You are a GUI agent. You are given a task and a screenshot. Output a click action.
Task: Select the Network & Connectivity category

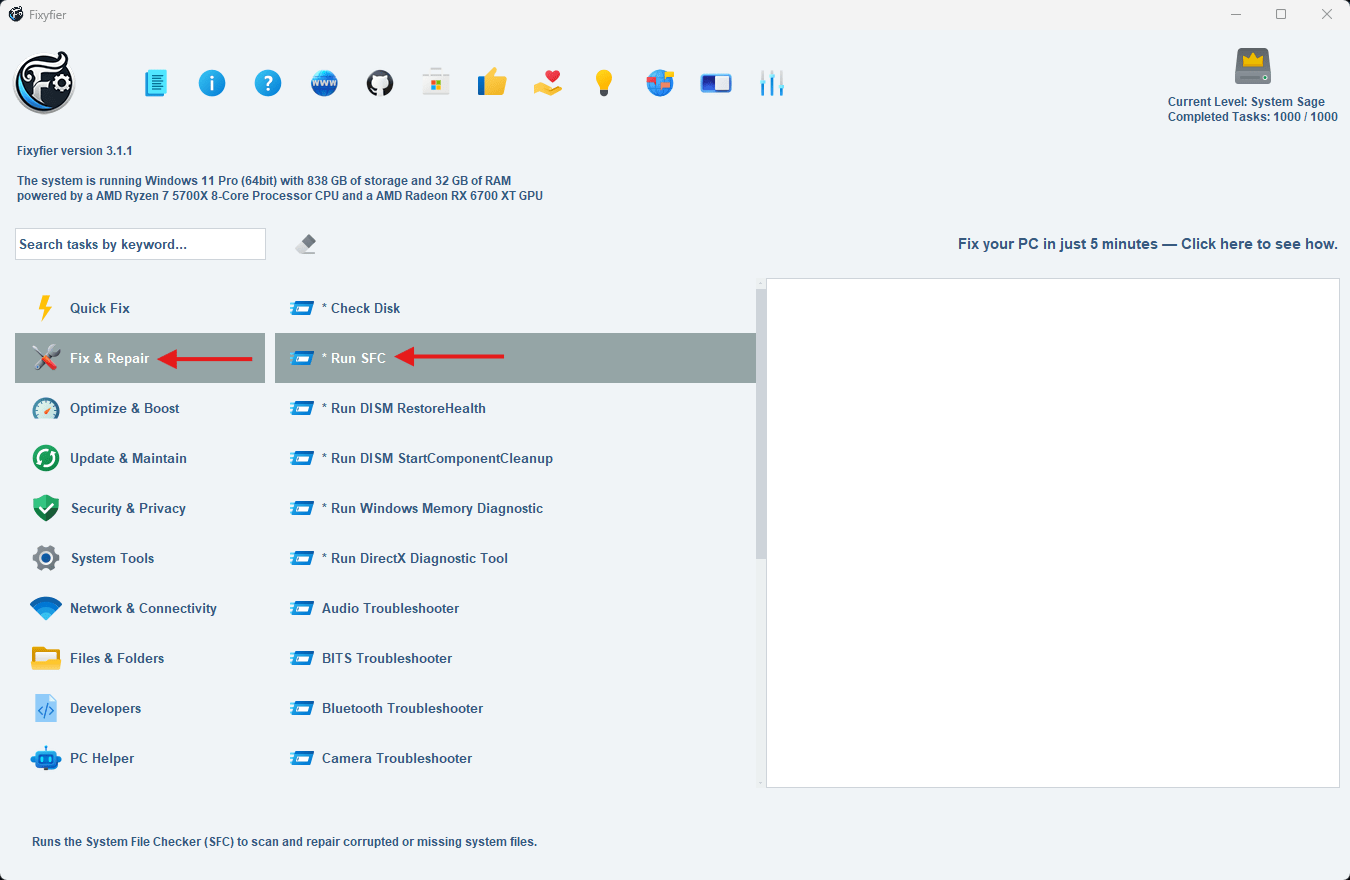140,608
